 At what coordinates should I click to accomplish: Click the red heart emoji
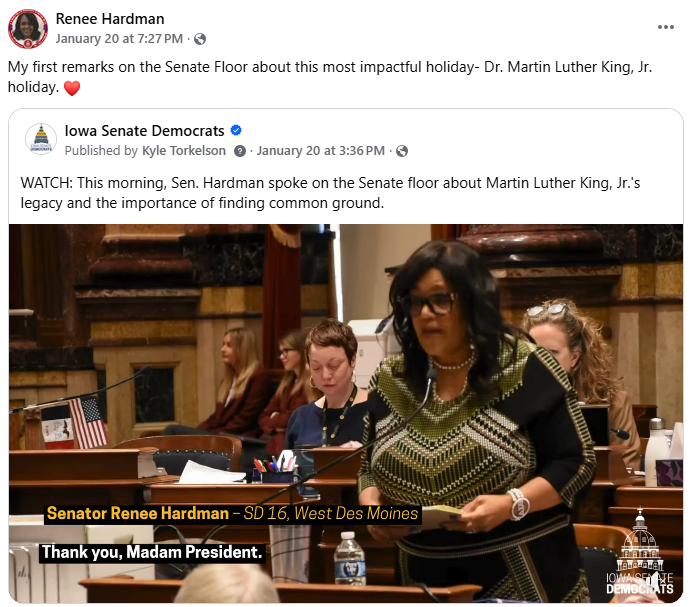72,88
